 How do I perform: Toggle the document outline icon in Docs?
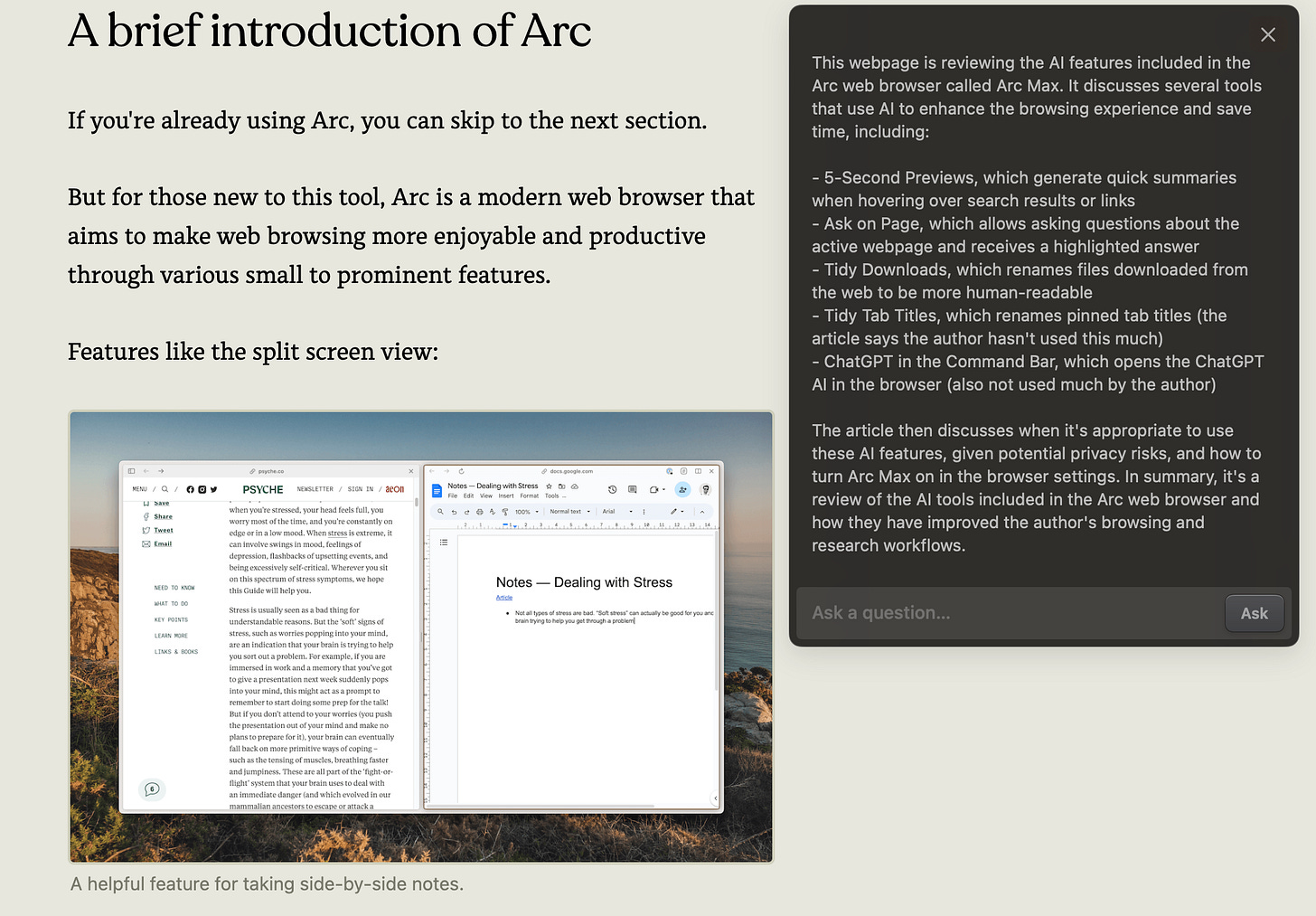444,543
